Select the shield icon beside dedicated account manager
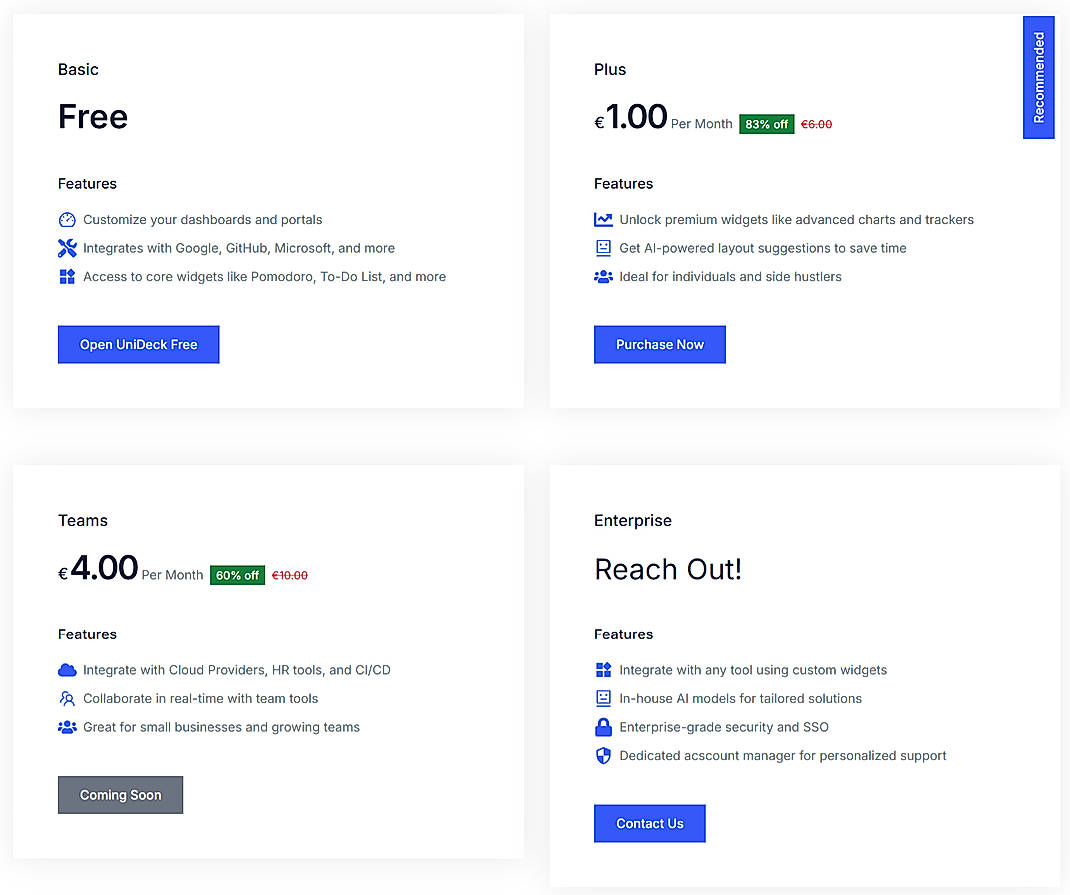 (603, 756)
